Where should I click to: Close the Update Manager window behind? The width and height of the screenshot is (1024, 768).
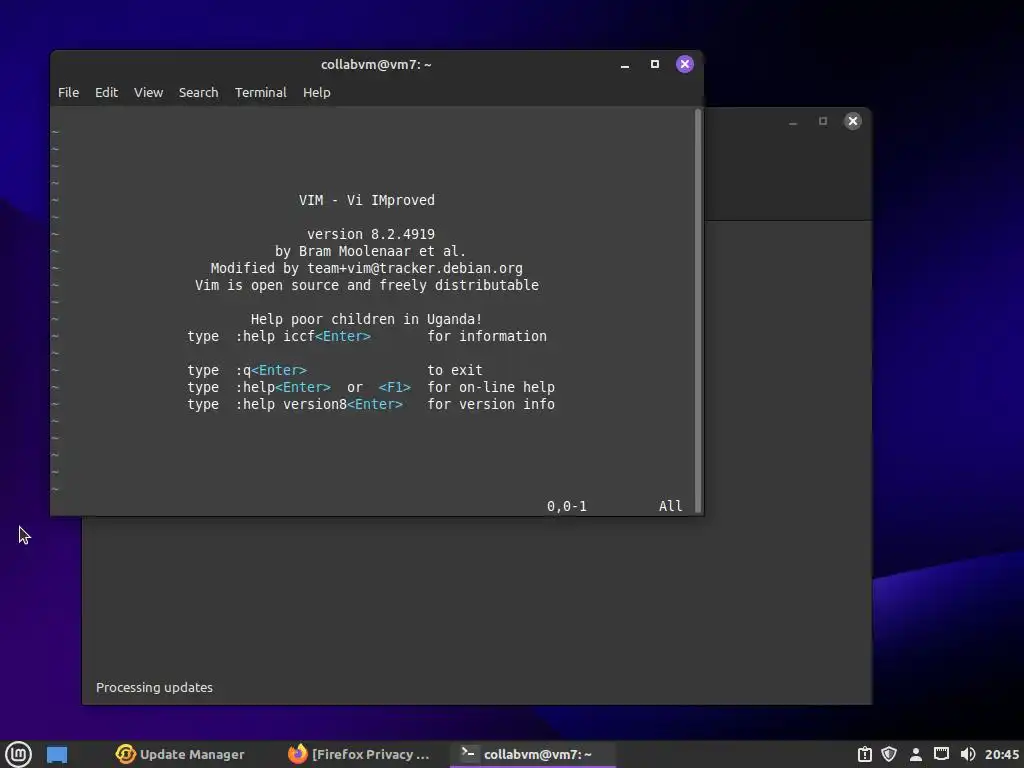[852, 121]
